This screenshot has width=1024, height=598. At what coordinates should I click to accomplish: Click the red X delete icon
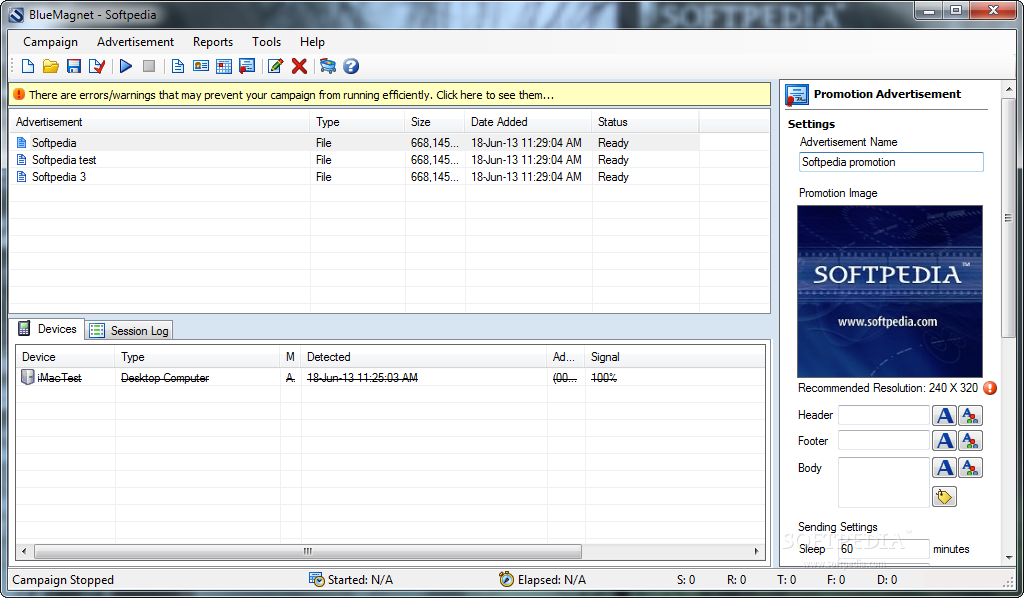(299, 66)
